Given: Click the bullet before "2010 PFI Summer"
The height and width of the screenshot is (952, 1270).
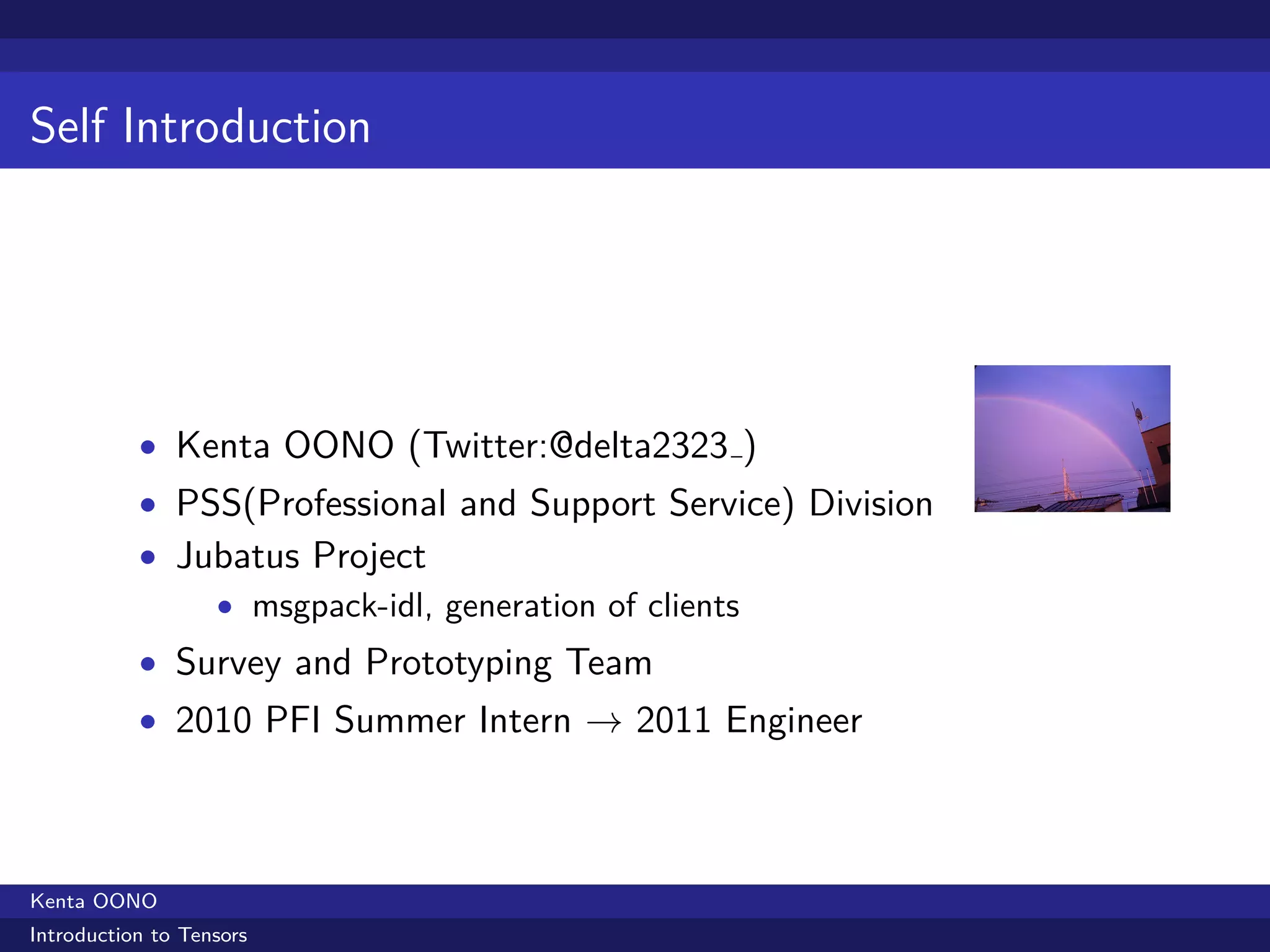Looking at the screenshot, I should coord(148,722).
